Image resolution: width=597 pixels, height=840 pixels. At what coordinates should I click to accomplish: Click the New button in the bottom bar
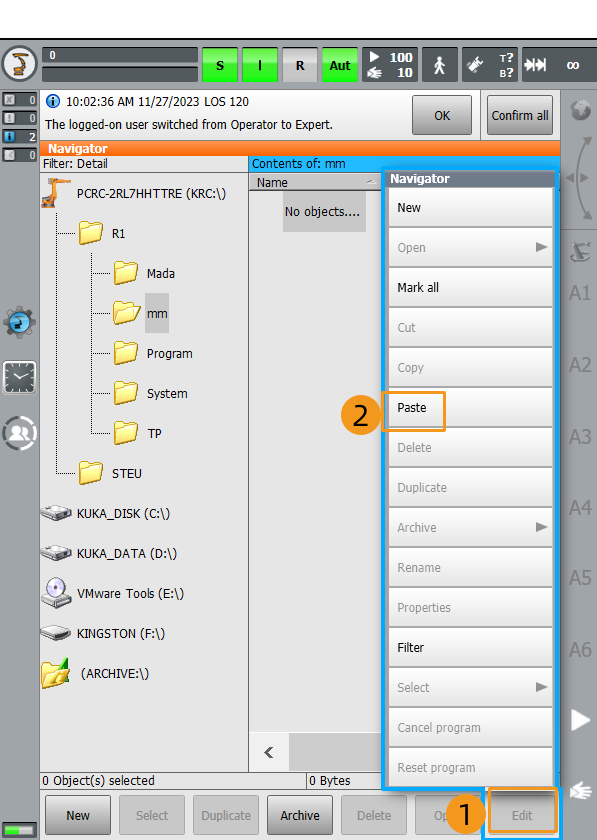click(78, 815)
